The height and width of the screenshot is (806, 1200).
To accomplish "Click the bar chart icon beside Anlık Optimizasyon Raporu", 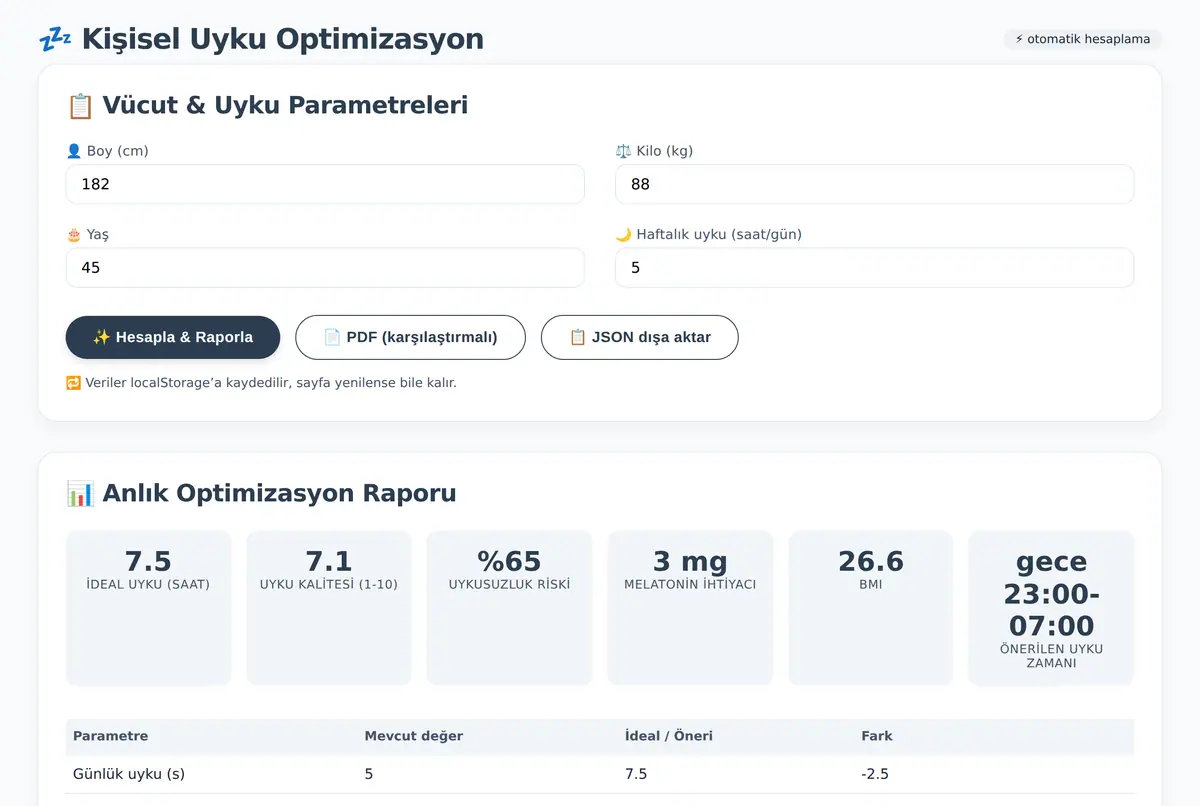I will coord(80,493).
